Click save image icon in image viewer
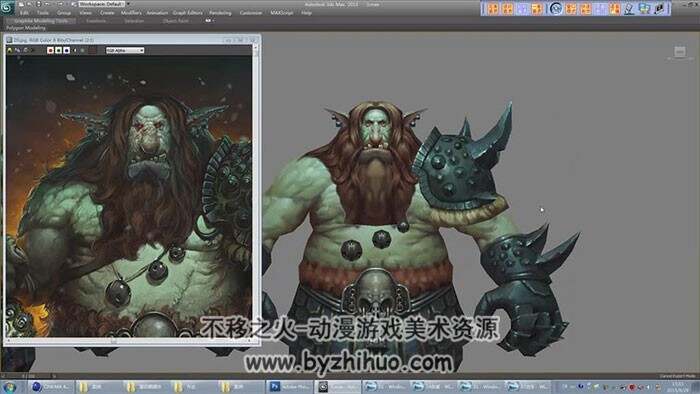Viewport: 700px width, 394px height. [10, 50]
